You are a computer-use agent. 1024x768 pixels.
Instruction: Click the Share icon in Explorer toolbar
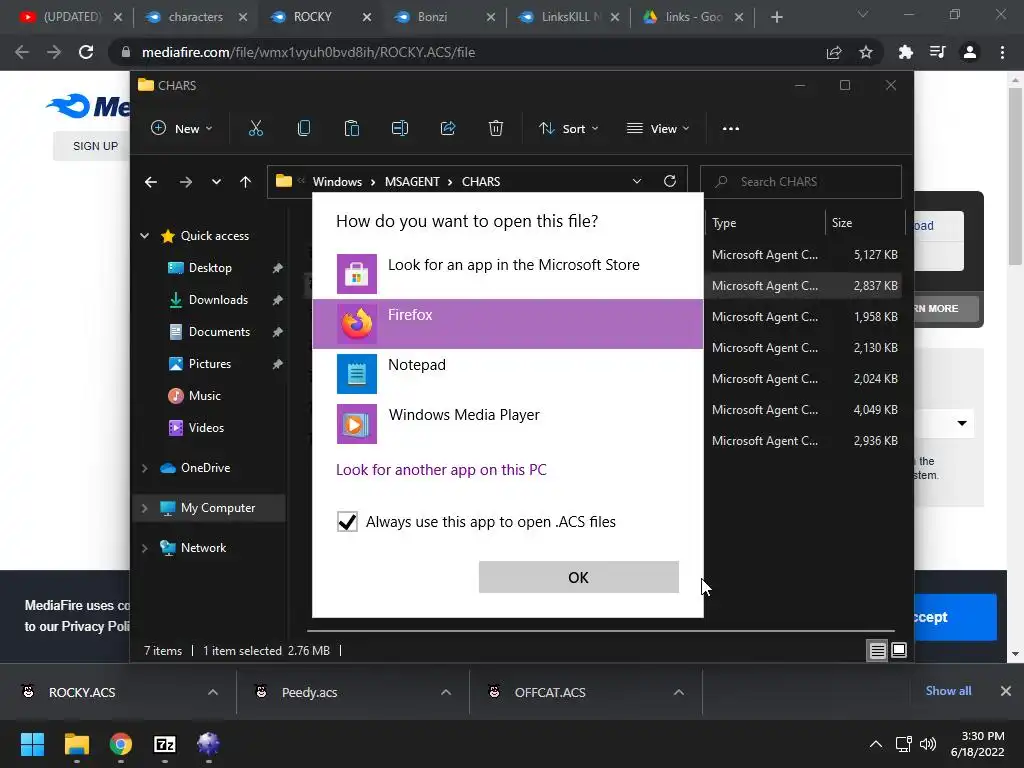pyautogui.click(x=448, y=129)
